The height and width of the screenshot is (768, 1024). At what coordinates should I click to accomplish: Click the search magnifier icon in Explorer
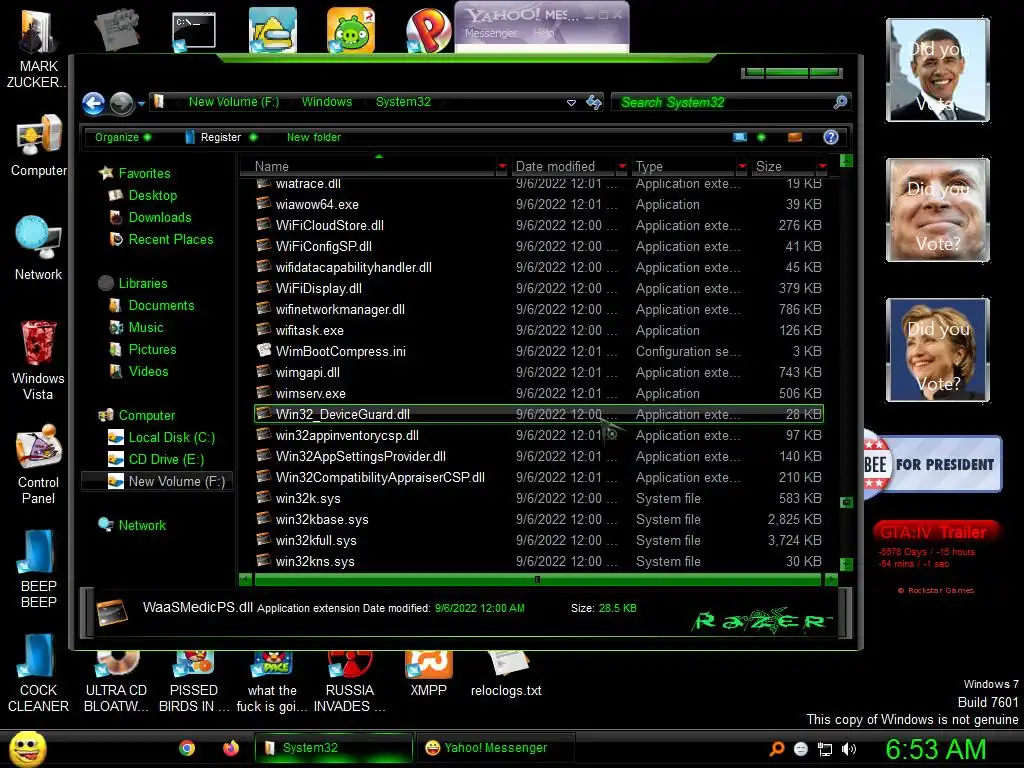pyautogui.click(x=840, y=102)
